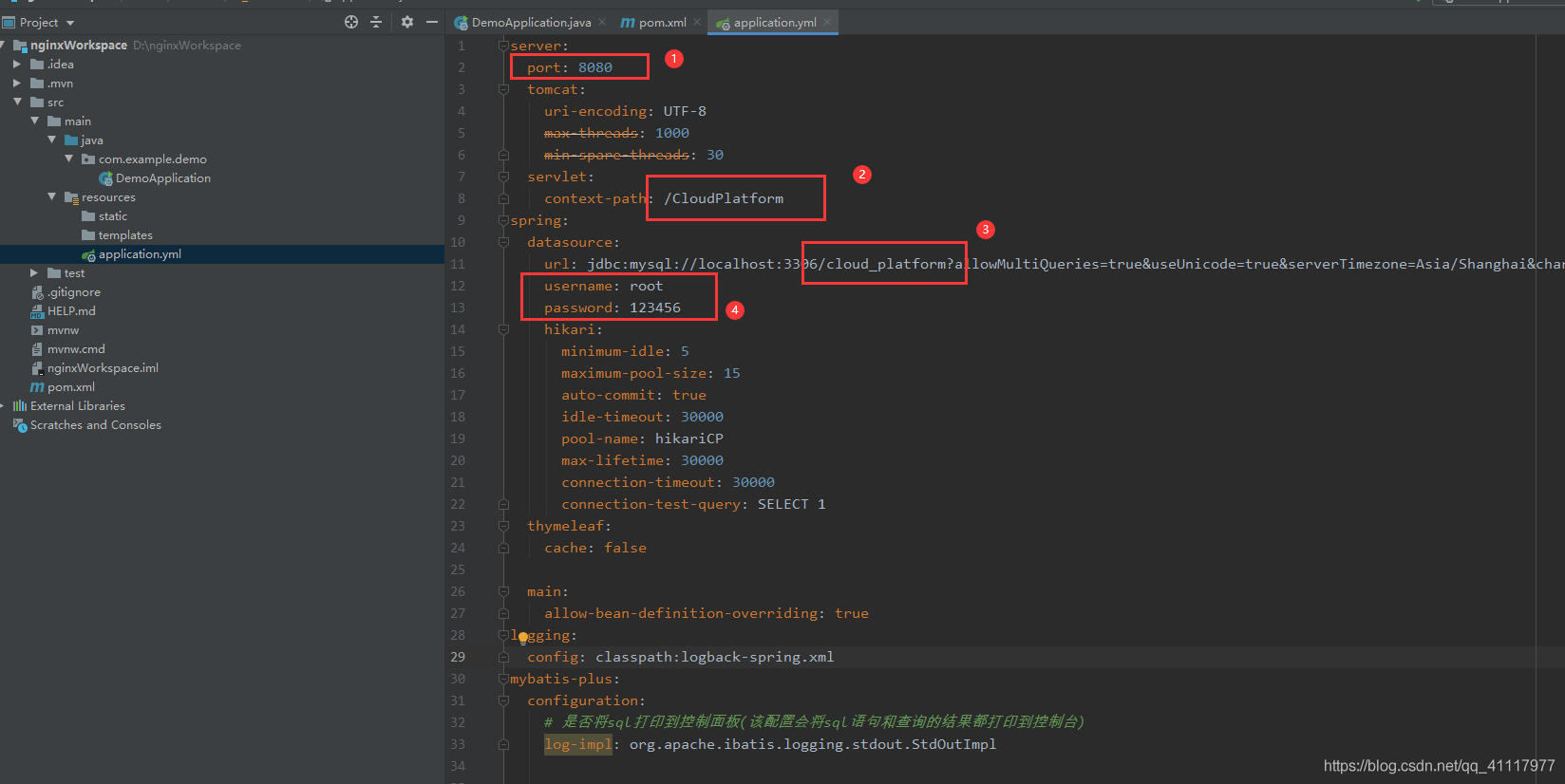Image resolution: width=1565 pixels, height=784 pixels.
Task: Click the max-threads value 1000
Action: pos(672,133)
